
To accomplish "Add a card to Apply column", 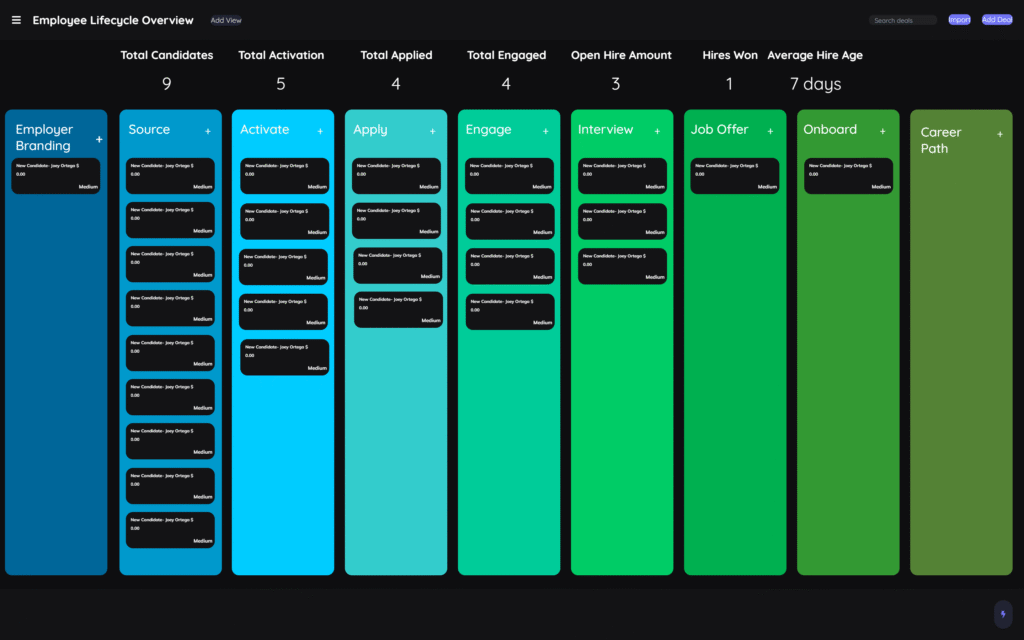I will tap(433, 131).
